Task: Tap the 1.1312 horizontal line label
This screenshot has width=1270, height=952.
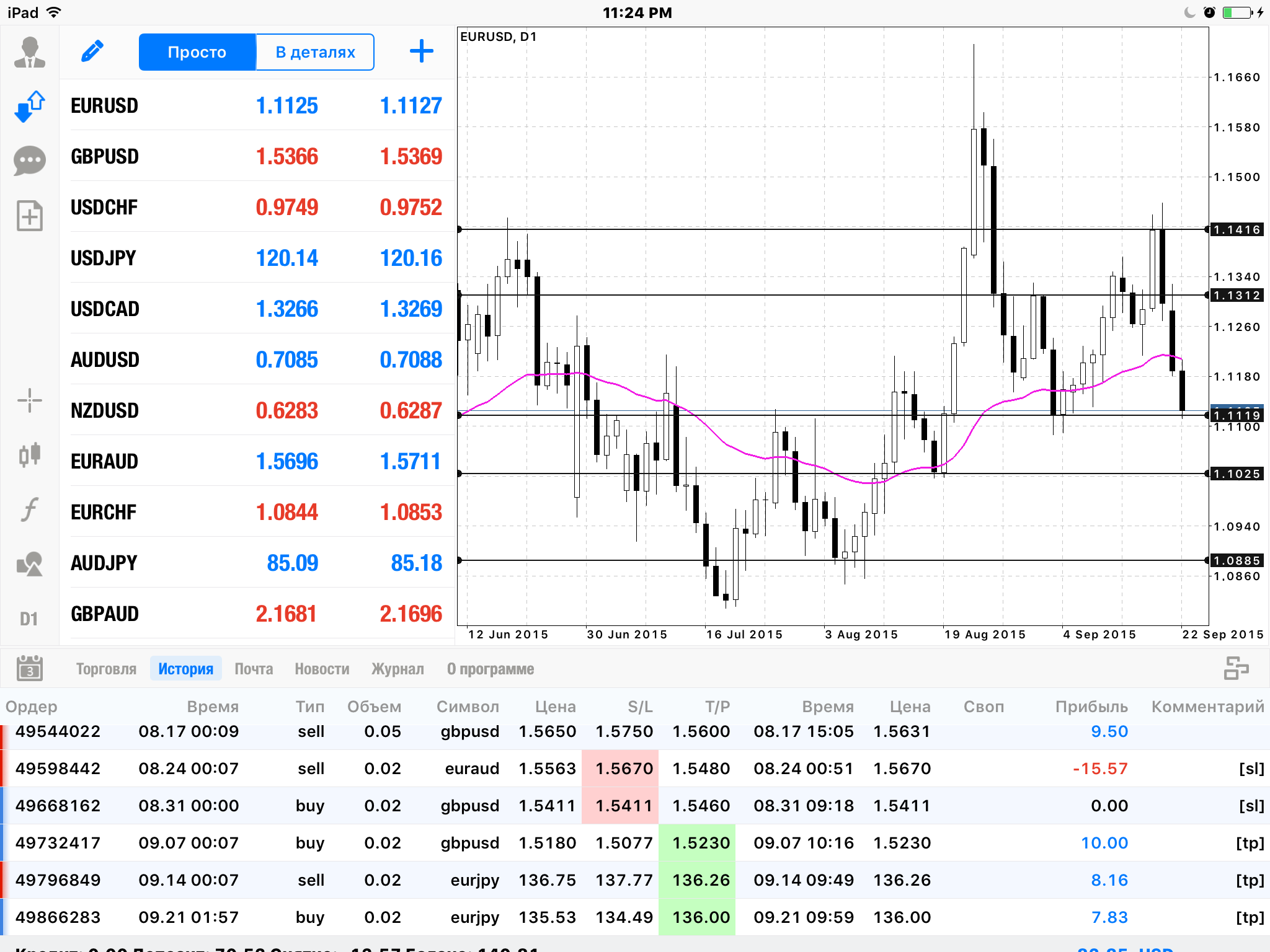Action: tap(1237, 295)
